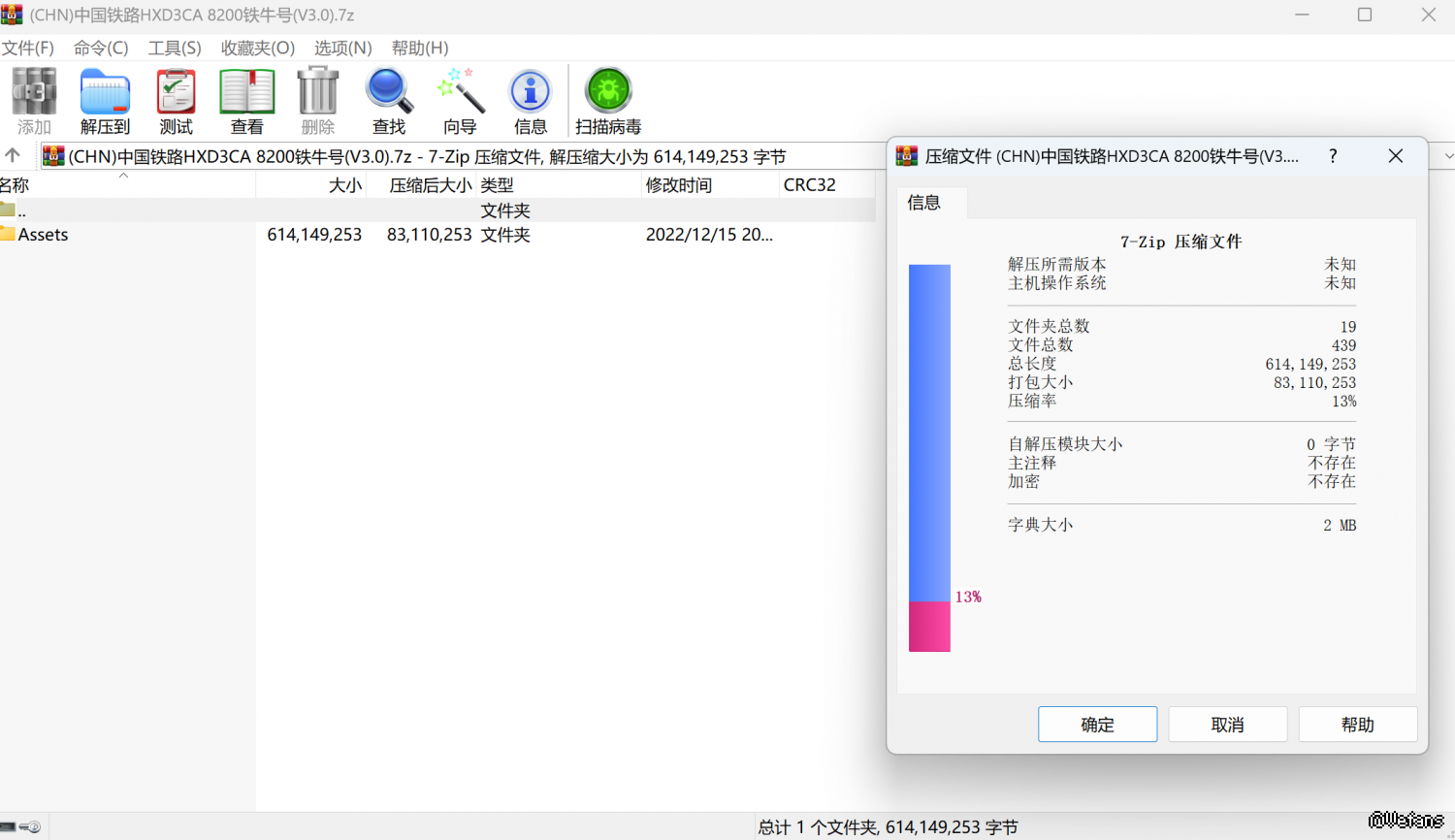The image size is (1455, 840).
Task: Click the WinRAR icon in the main title bar
Action: (12, 15)
